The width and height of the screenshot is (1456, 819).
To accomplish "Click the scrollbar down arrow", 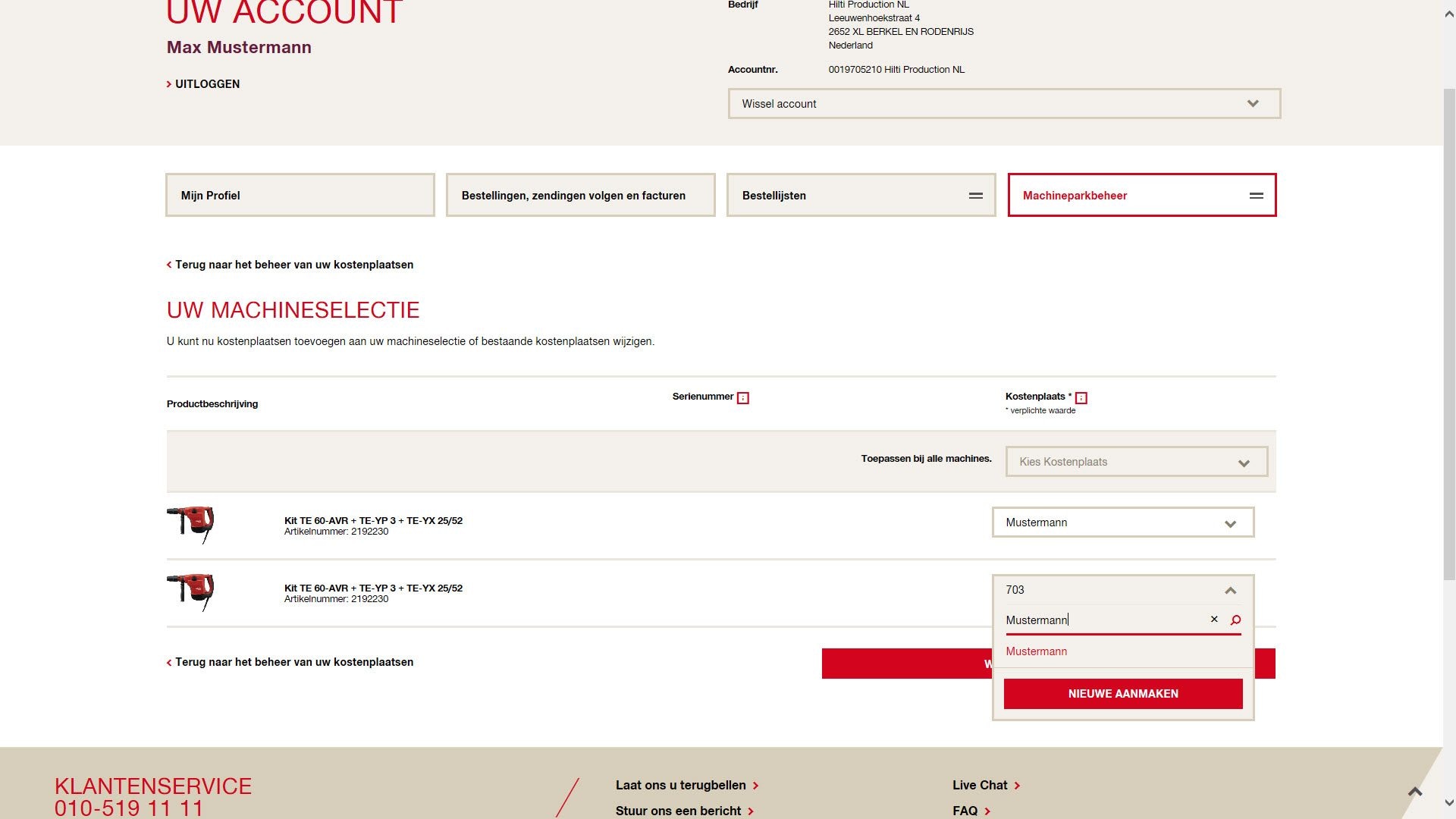I will 1449,802.
